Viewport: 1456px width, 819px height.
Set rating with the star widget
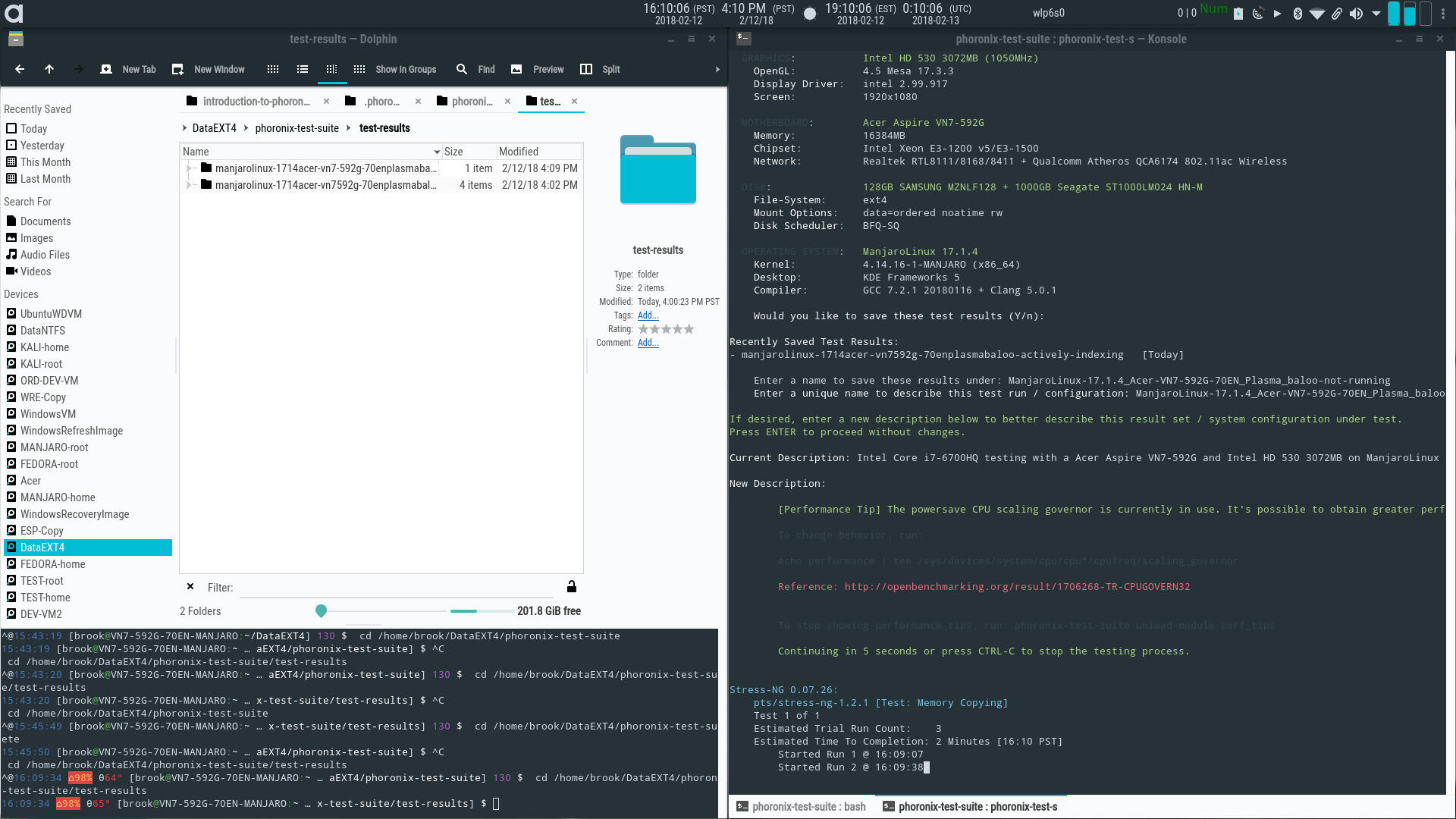click(666, 329)
